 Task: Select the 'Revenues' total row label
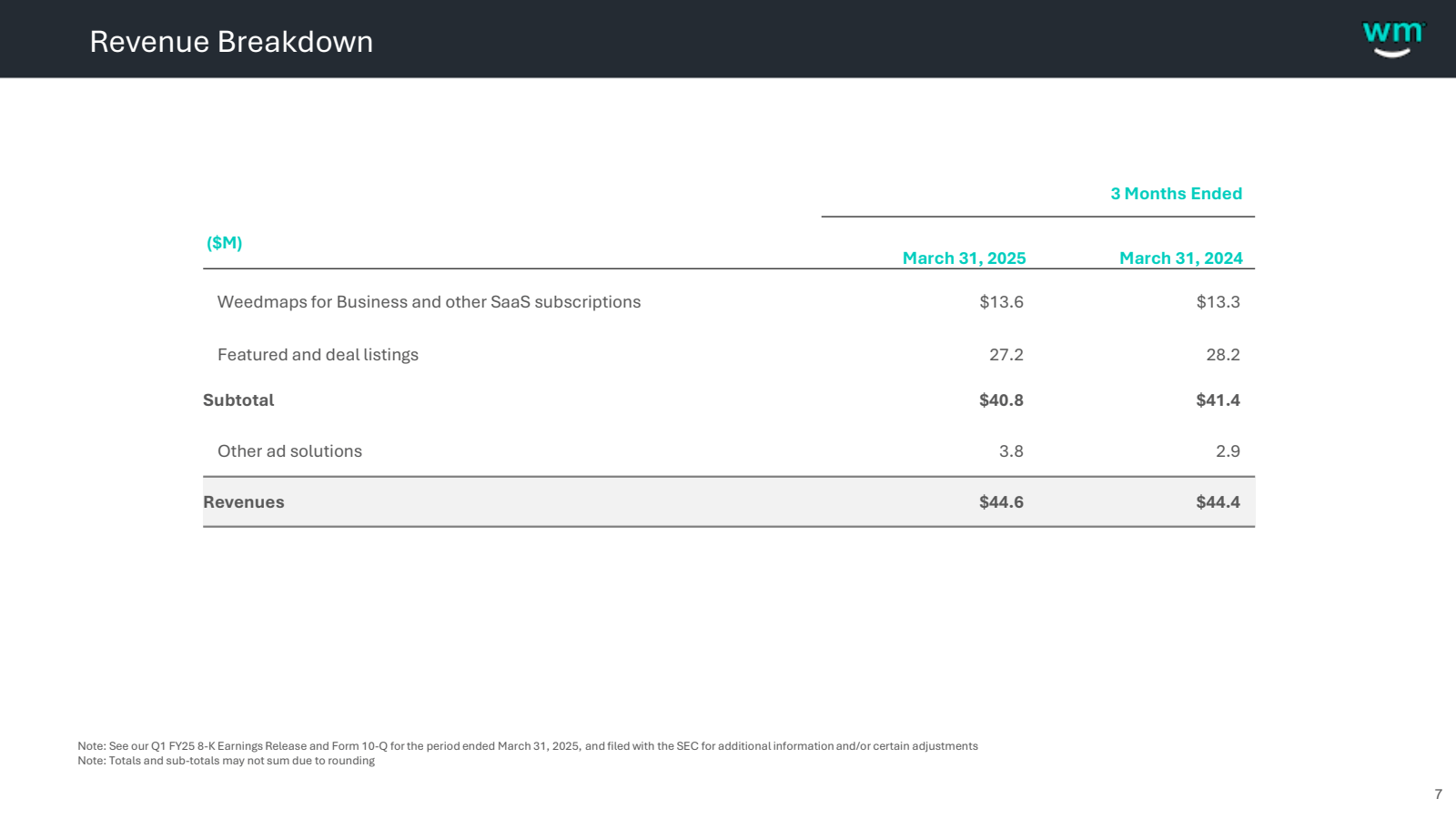[243, 502]
